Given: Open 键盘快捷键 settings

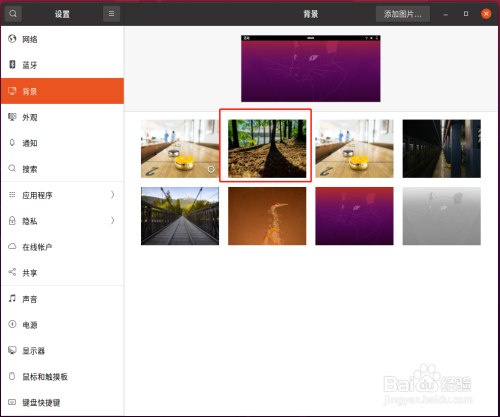Looking at the screenshot, I should (62, 403).
